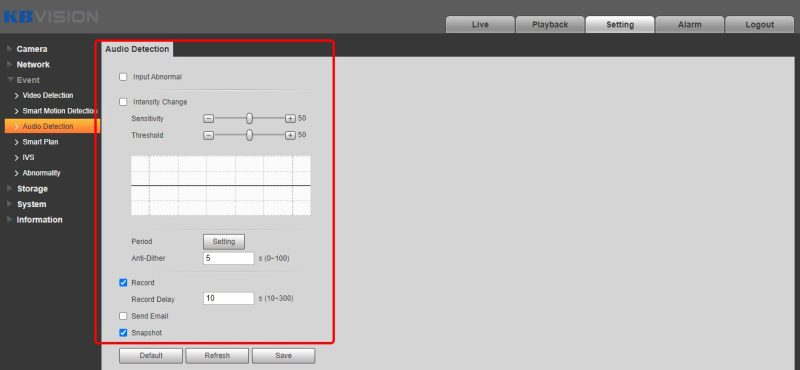Image resolution: width=800 pixels, height=370 pixels.
Task: Expand the Camera section in sidebar
Action: click(32, 49)
